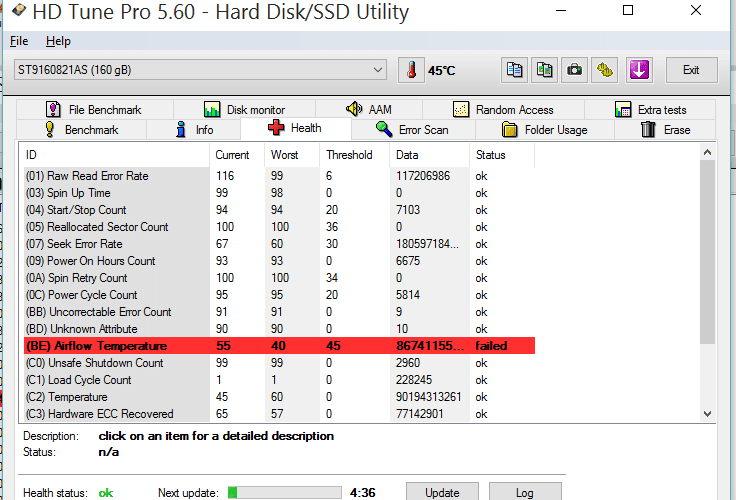This screenshot has height=500, width=736.
Task: Click the purple download arrow icon
Action: [639, 70]
